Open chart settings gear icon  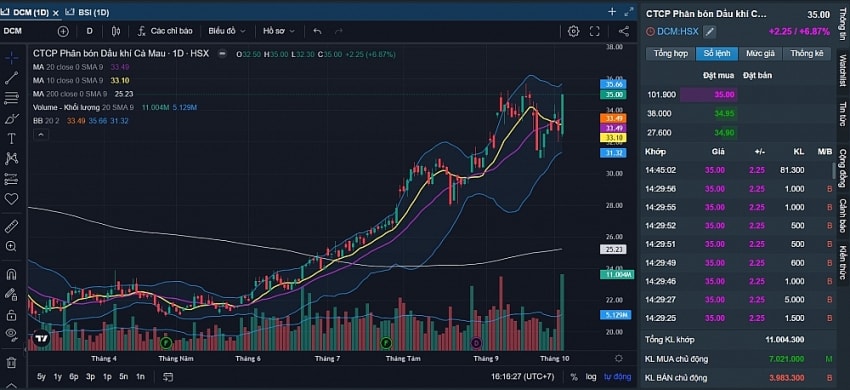(574, 31)
